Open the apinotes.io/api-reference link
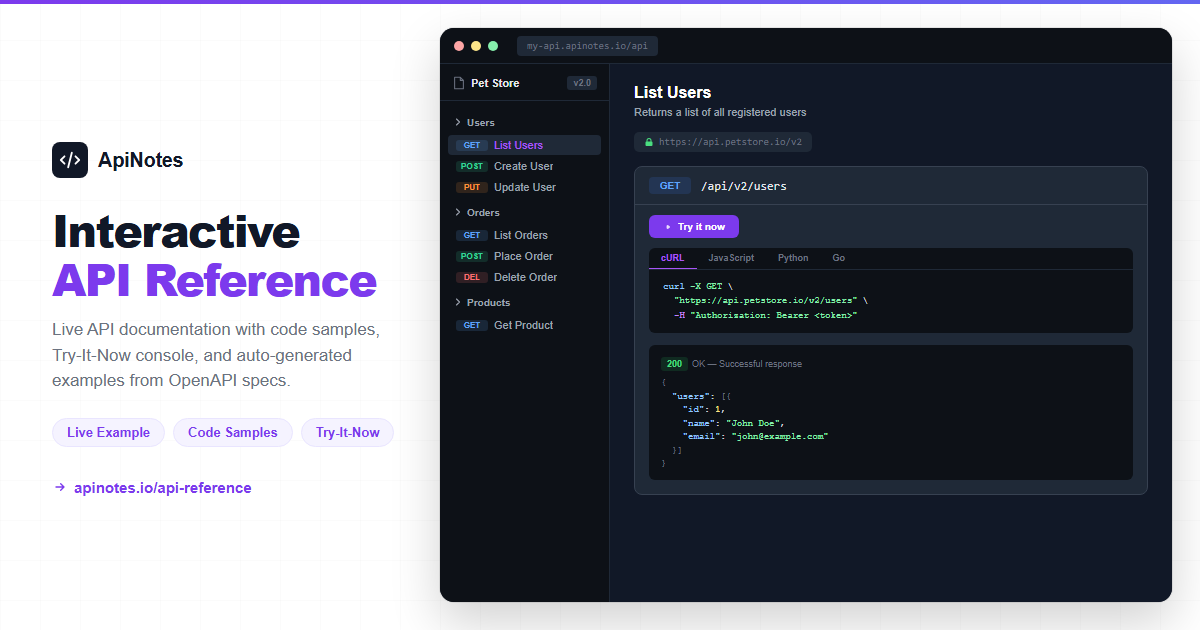The height and width of the screenshot is (630, 1200). [162, 488]
